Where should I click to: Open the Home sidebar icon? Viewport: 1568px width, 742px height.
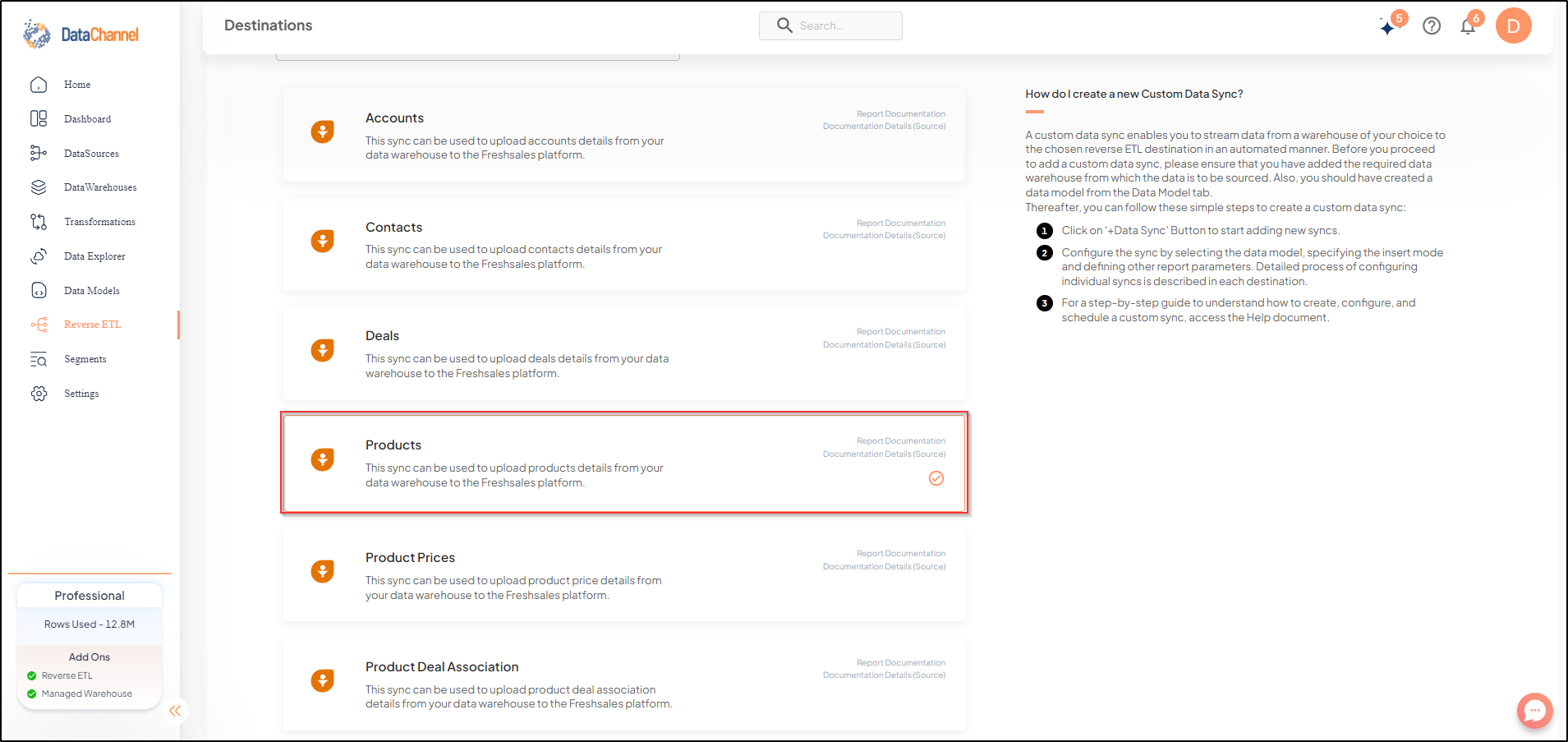pos(39,85)
